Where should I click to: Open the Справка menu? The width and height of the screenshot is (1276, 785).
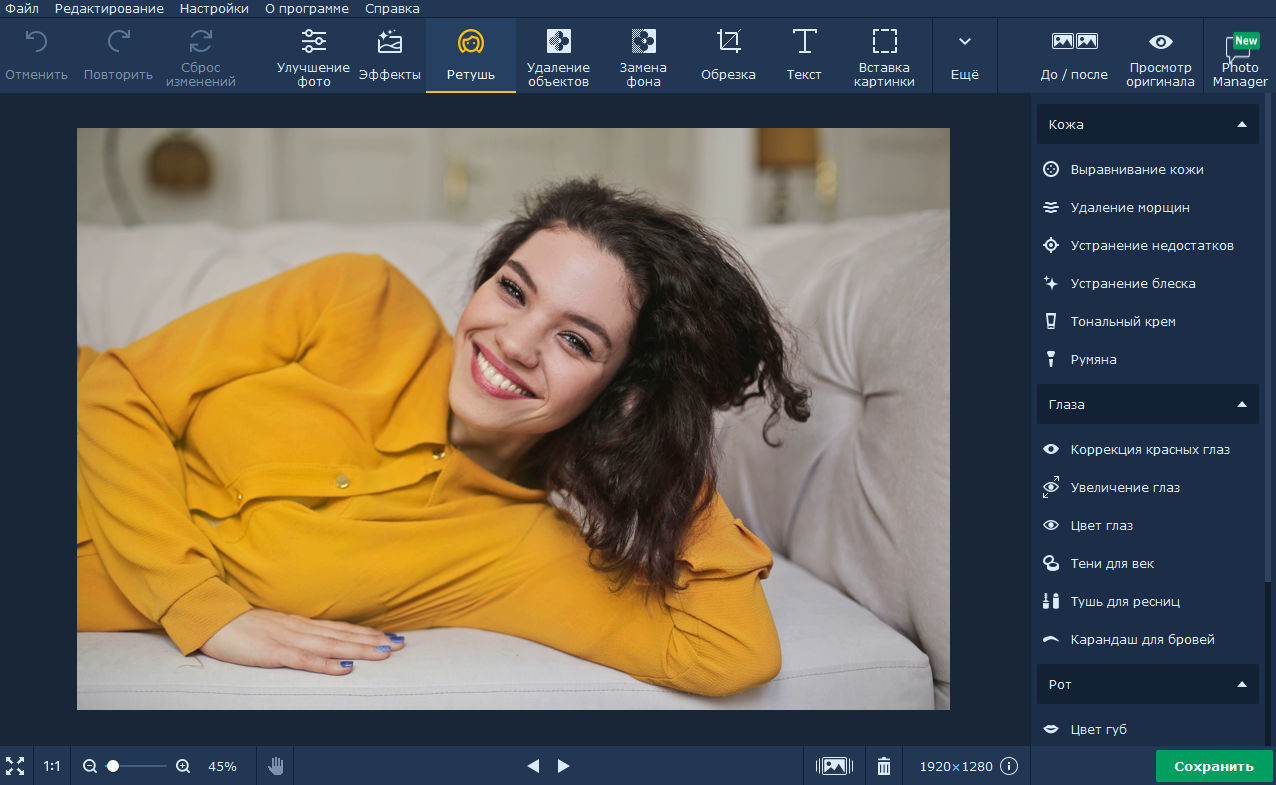[x=392, y=9]
